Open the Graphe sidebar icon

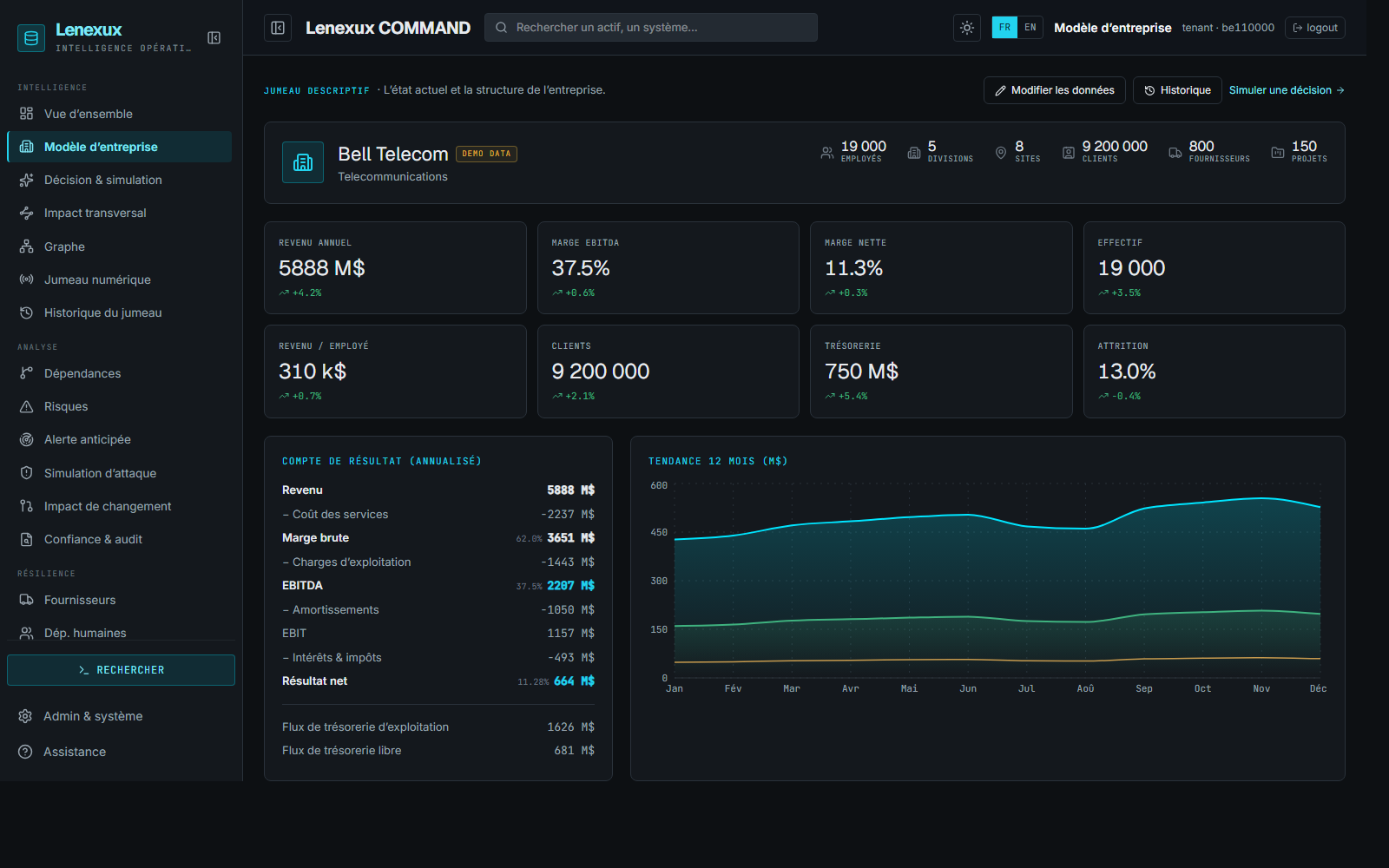[x=27, y=247]
